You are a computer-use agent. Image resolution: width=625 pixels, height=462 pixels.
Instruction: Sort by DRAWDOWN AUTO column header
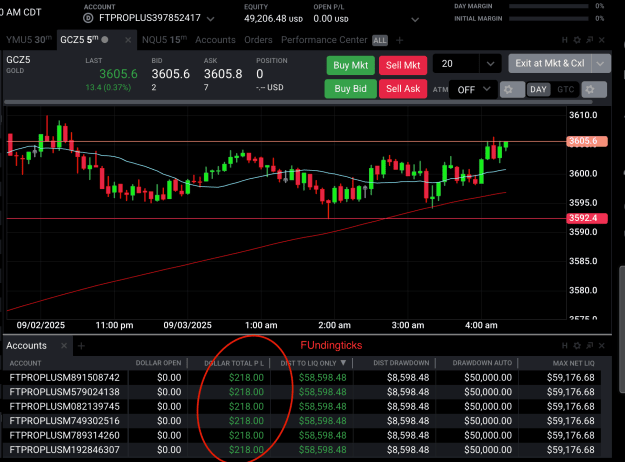pyautogui.click(x=482, y=363)
